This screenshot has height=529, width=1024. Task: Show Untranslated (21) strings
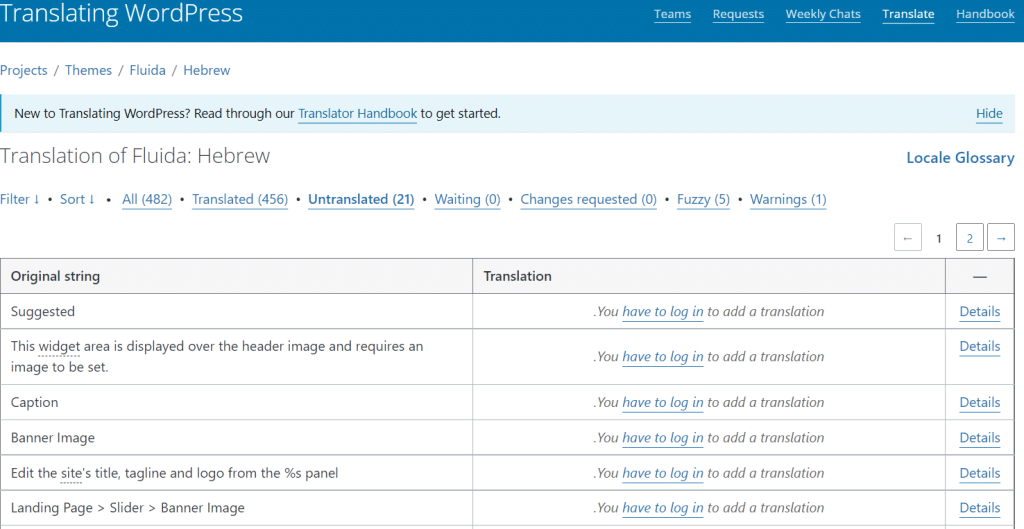360,199
